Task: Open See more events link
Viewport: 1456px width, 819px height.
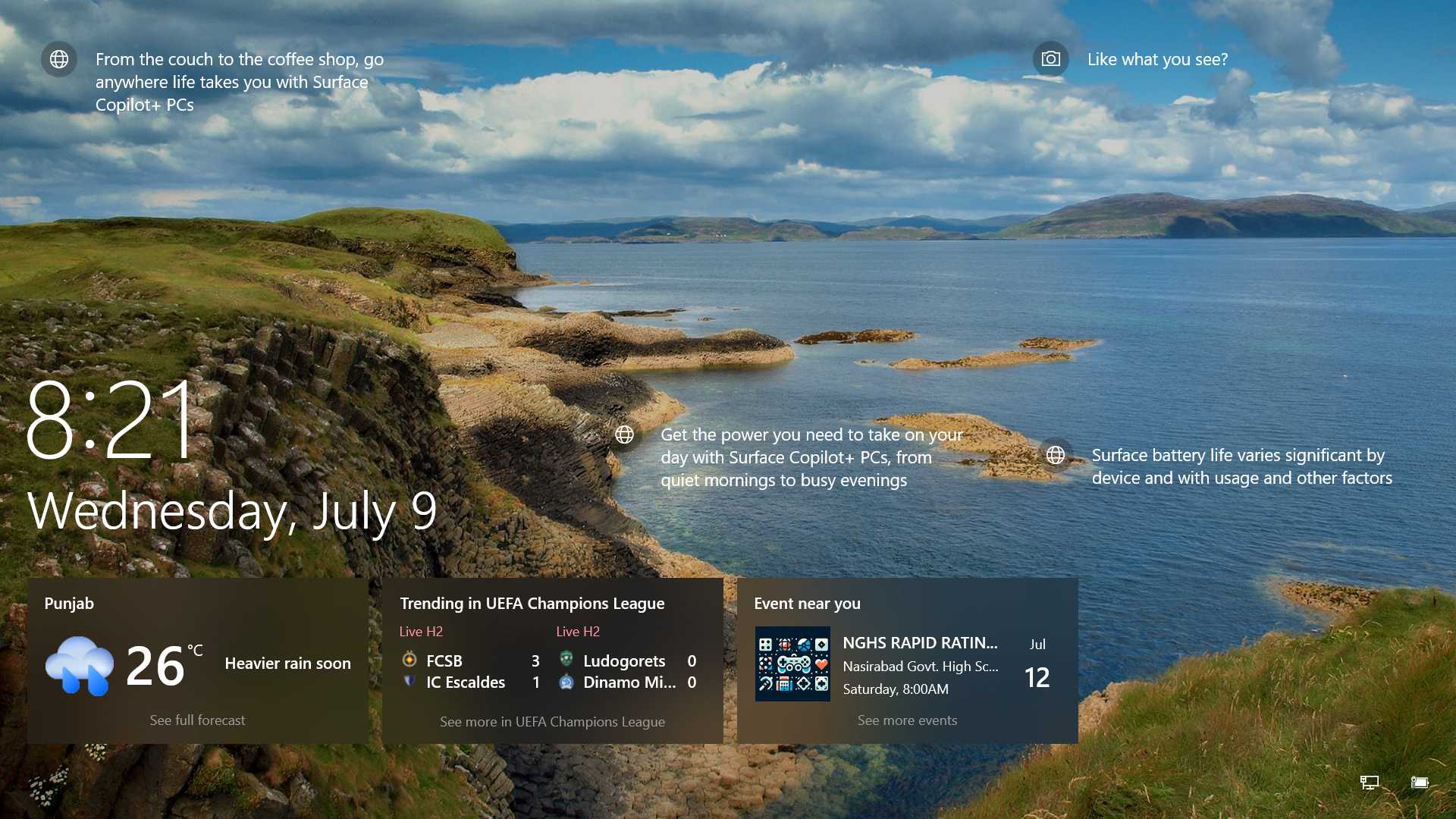Action: 907,720
